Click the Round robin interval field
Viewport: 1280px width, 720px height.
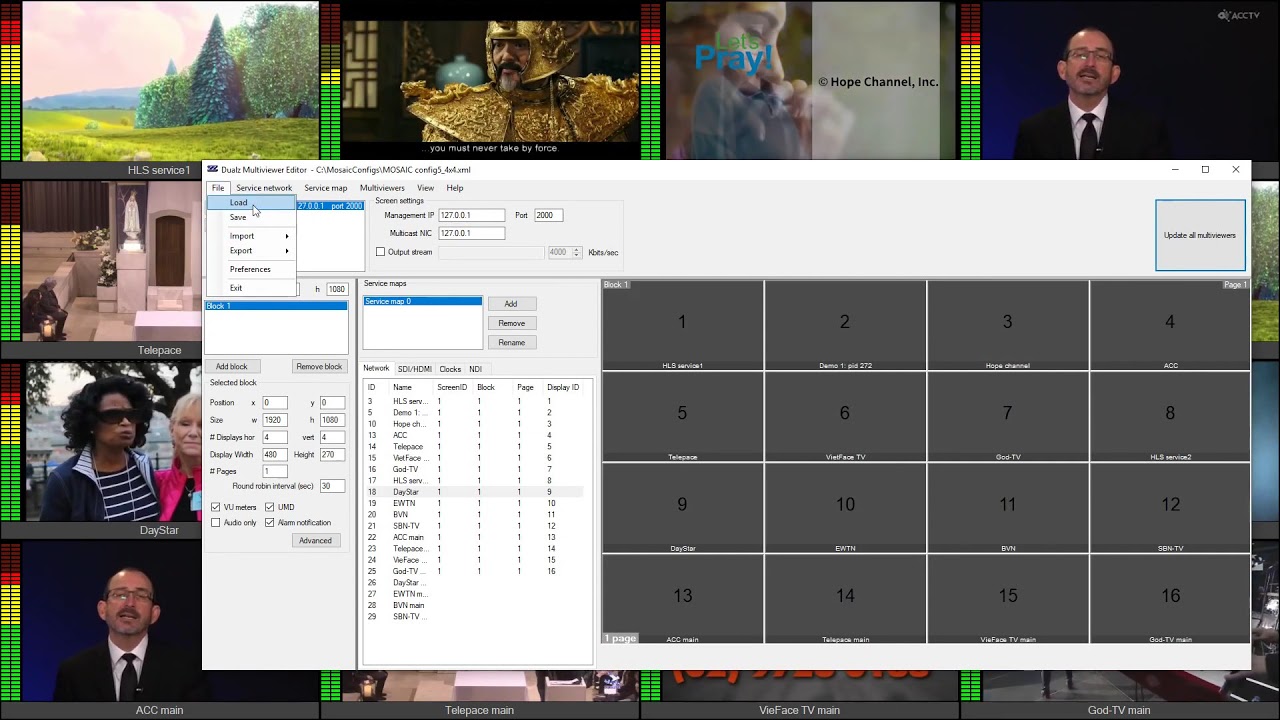[332, 486]
